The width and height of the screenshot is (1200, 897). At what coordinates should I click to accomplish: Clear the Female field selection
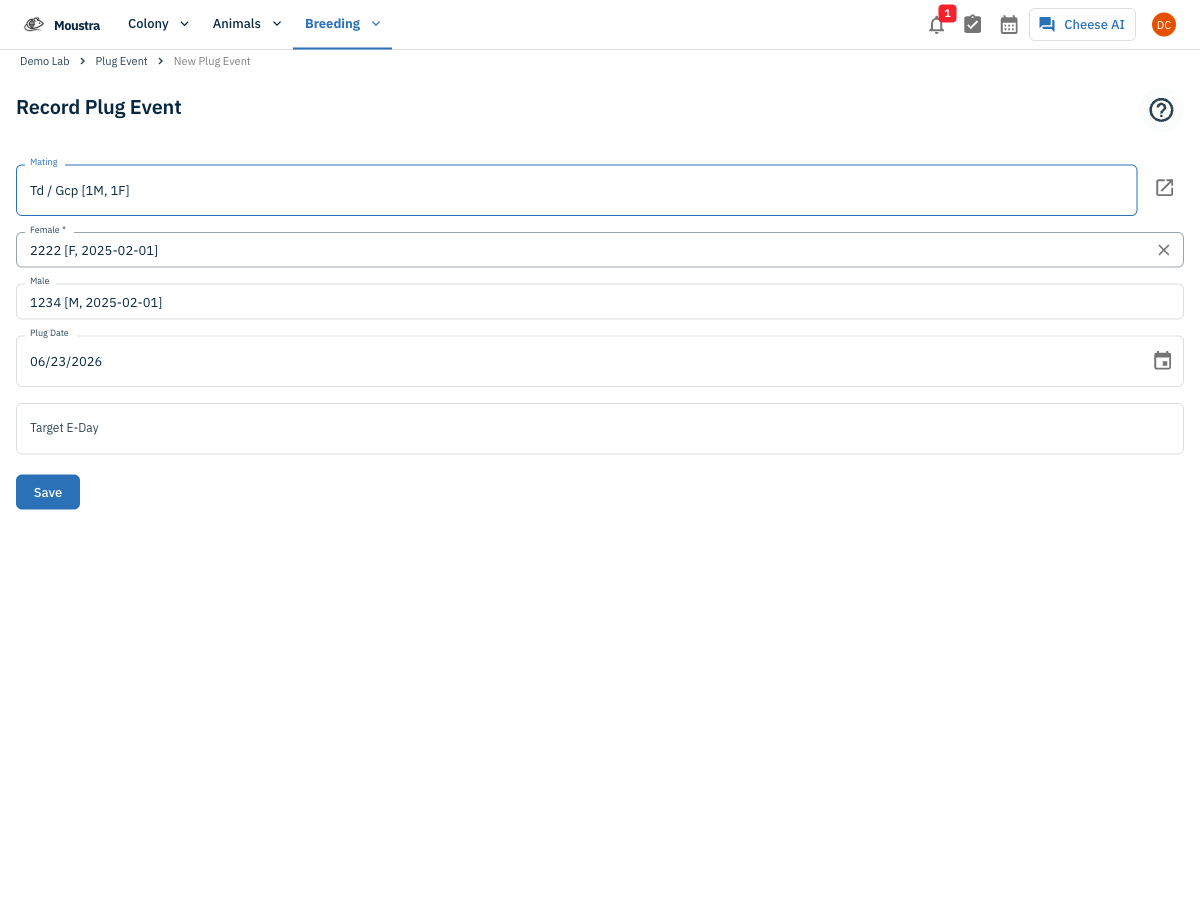point(1164,250)
